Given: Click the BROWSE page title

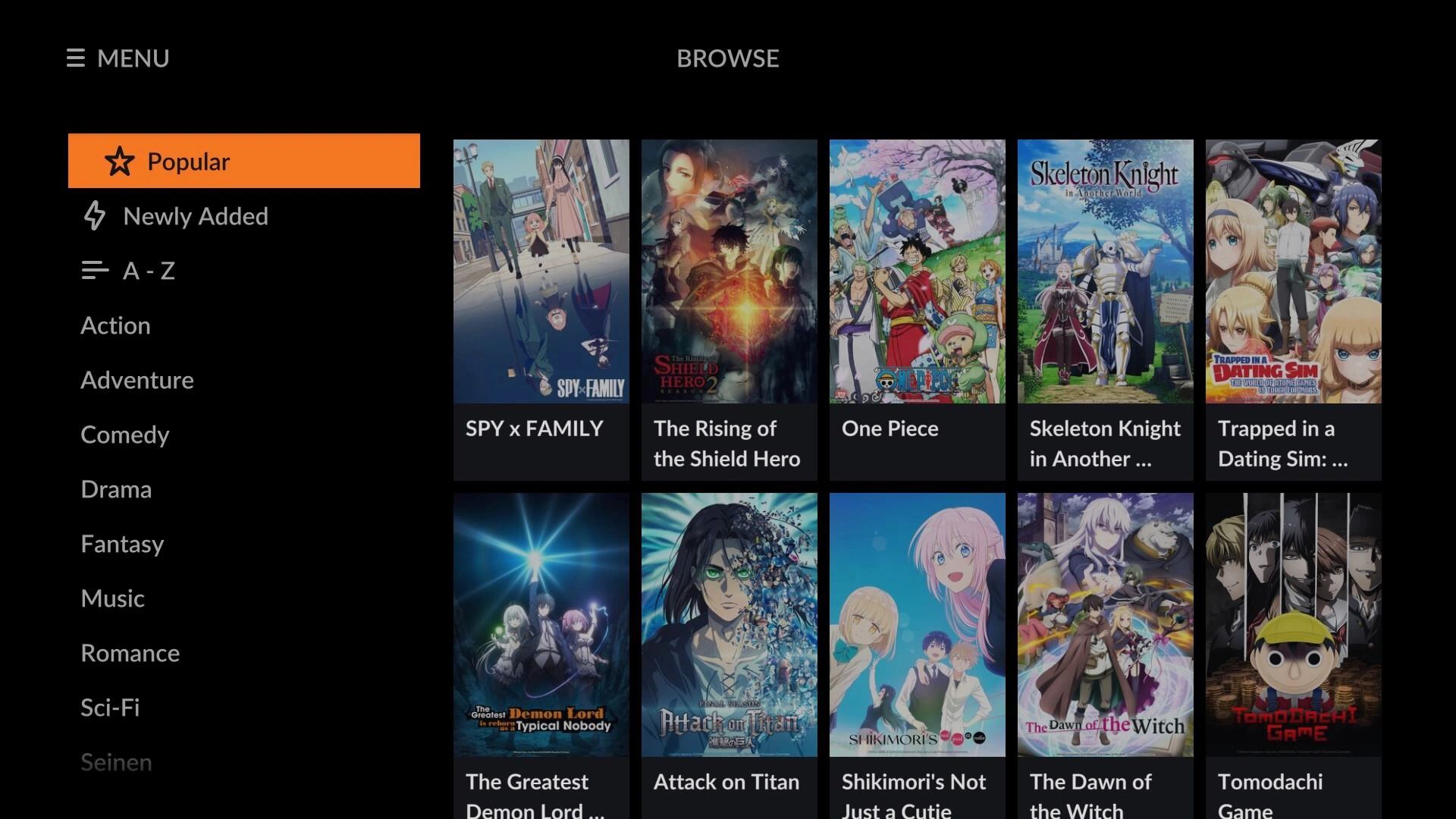Looking at the screenshot, I should [728, 58].
